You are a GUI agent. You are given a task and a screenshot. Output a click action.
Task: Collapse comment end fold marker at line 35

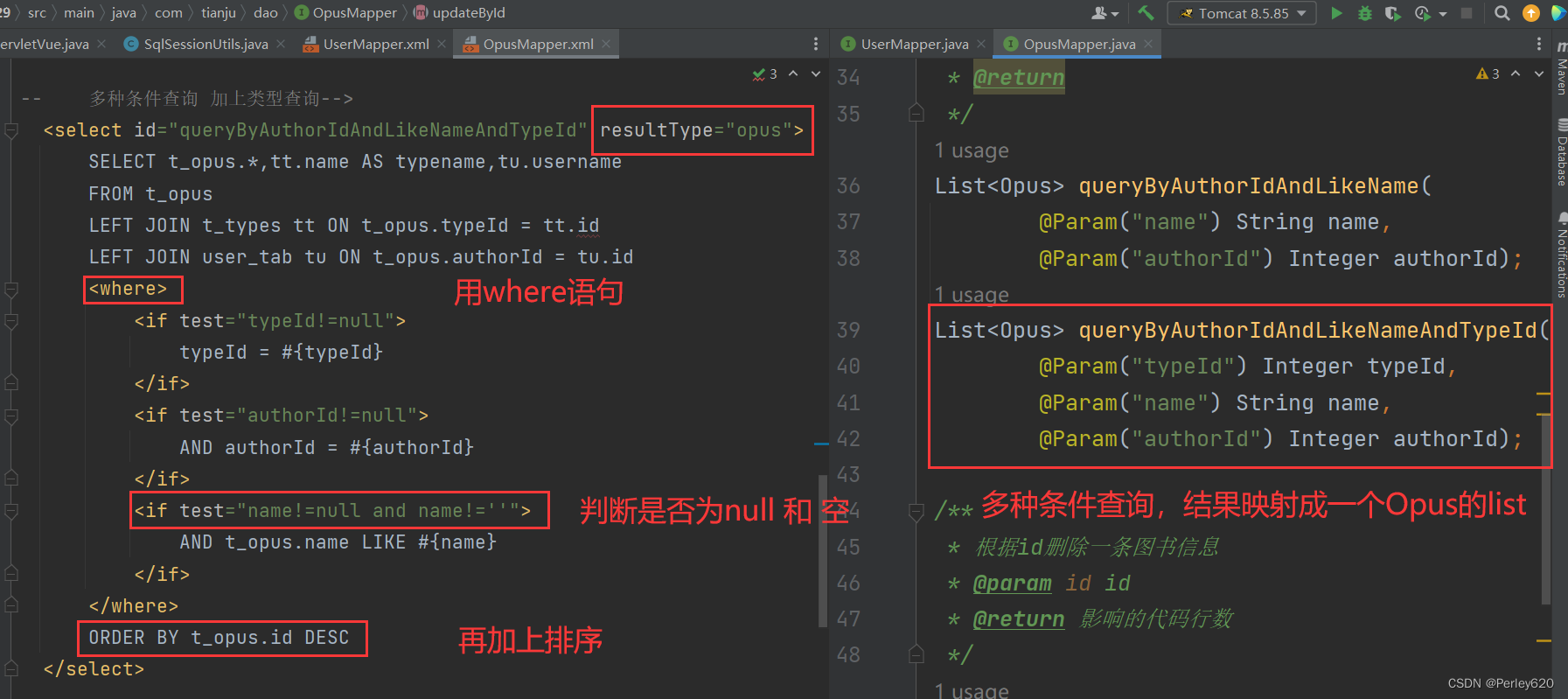pyautogui.click(x=916, y=114)
